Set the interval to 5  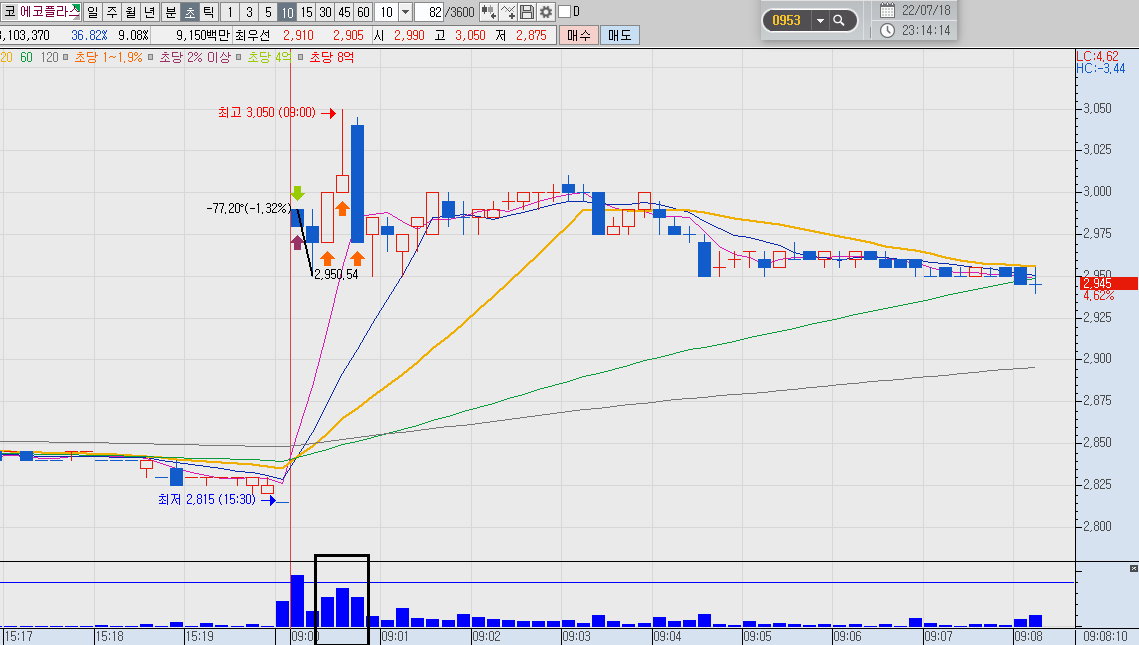coord(268,12)
